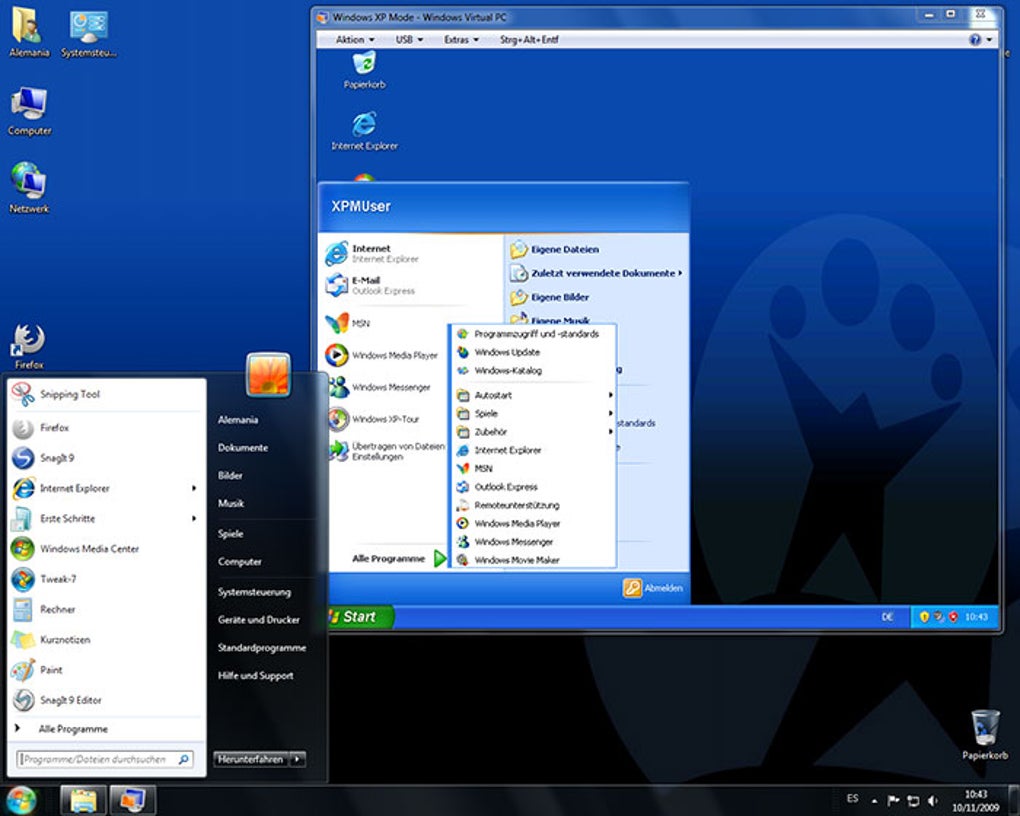
Task: Expand shutdown options arrow beside Herunterfahren
Action: pos(298,759)
